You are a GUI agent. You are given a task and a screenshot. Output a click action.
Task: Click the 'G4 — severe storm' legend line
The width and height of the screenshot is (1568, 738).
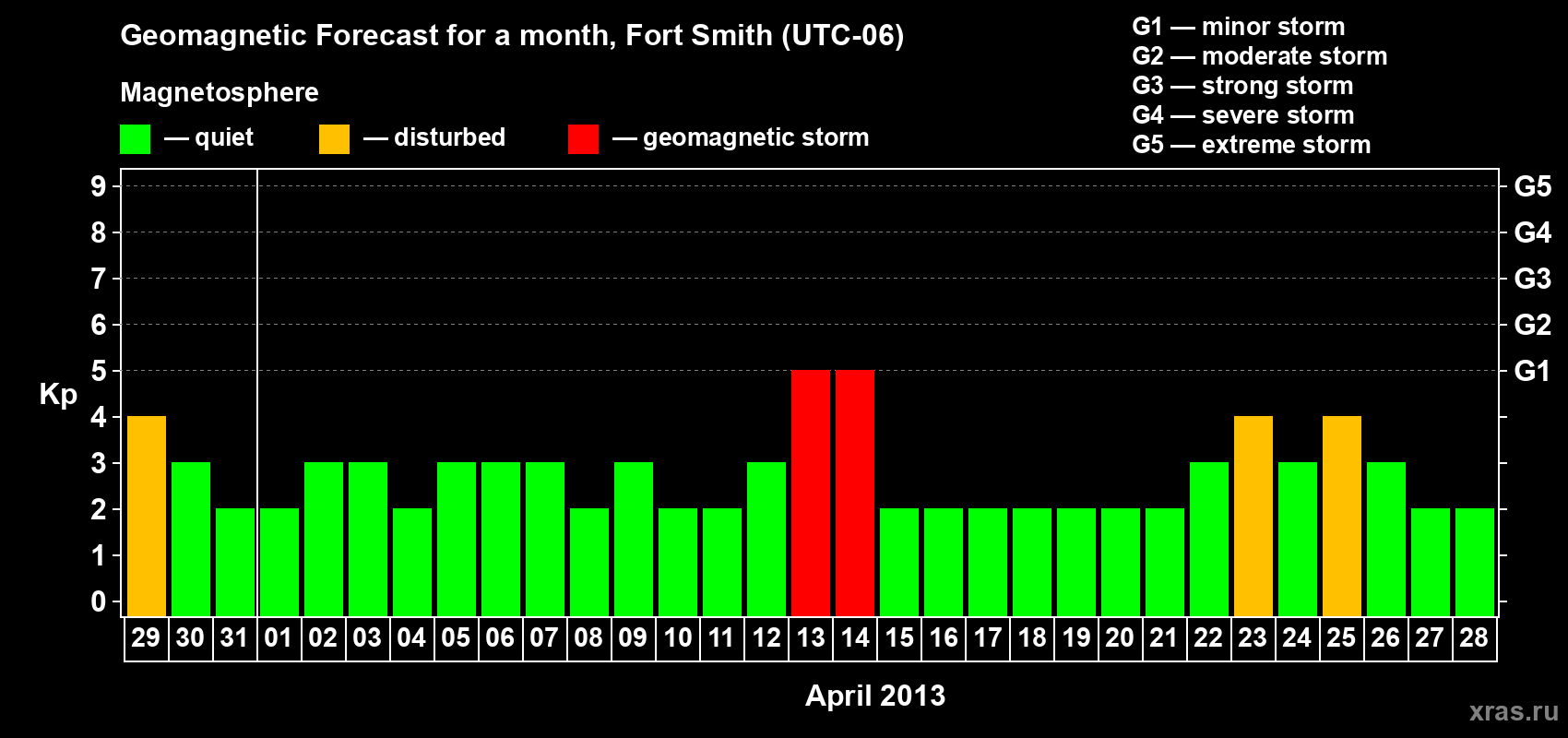[1243, 115]
